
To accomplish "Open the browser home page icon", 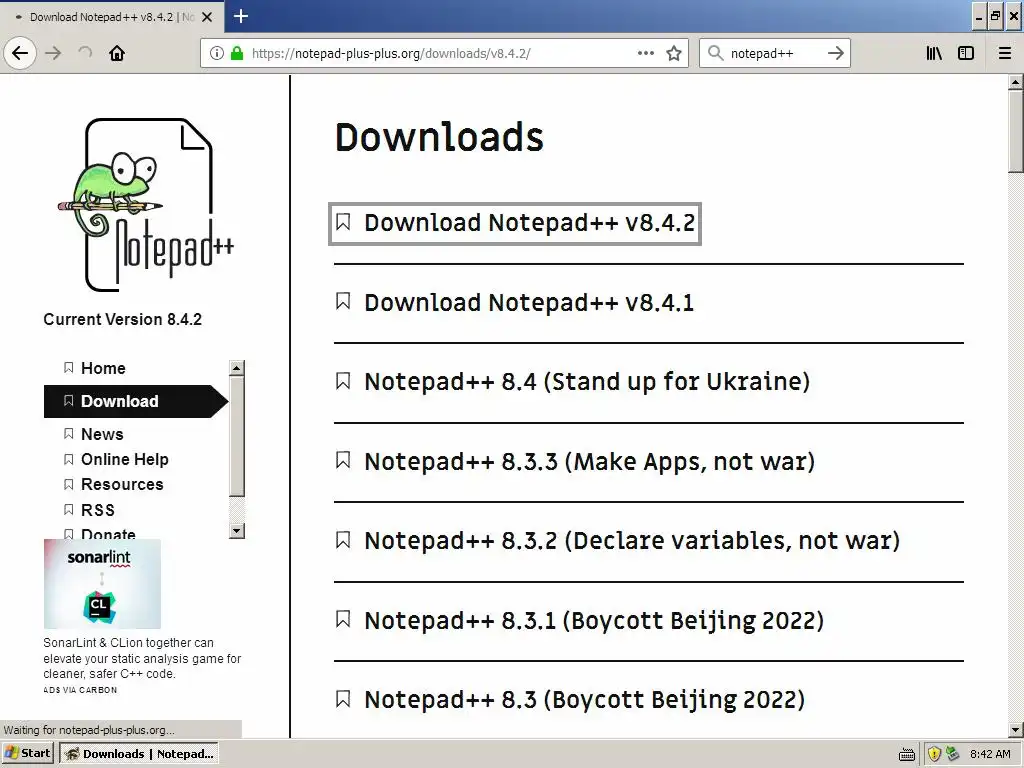I will pos(117,53).
